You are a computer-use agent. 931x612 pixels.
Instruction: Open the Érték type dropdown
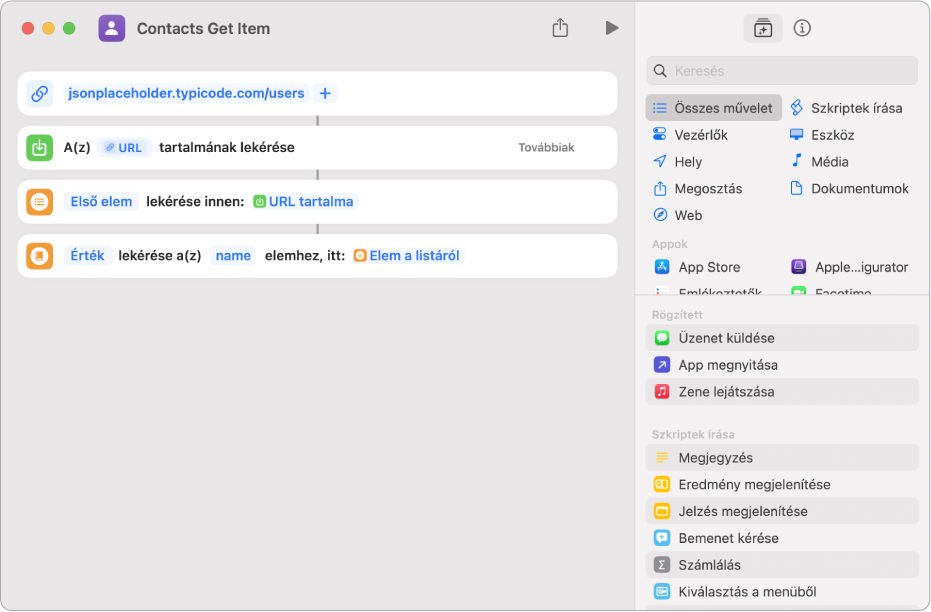(x=87, y=255)
